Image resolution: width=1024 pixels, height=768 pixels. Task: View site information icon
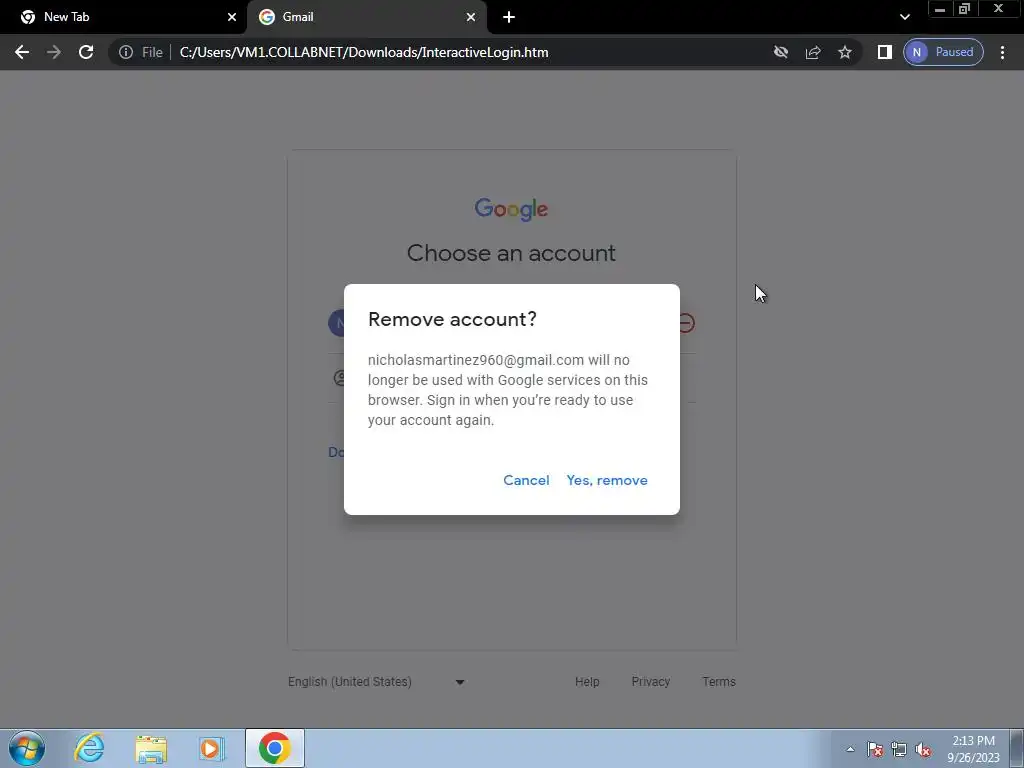[126, 52]
